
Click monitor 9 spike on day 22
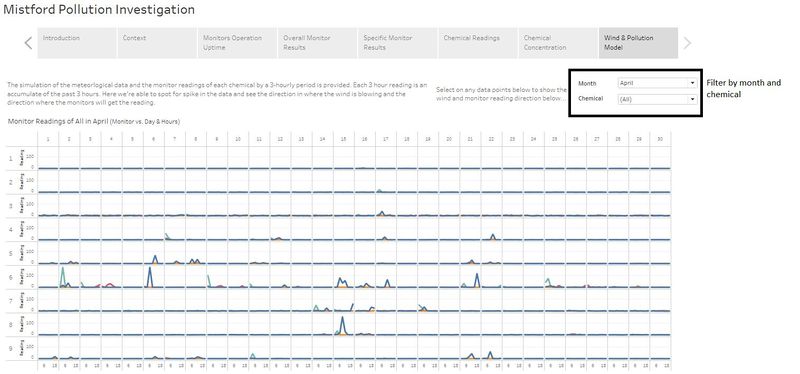coord(490,355)
